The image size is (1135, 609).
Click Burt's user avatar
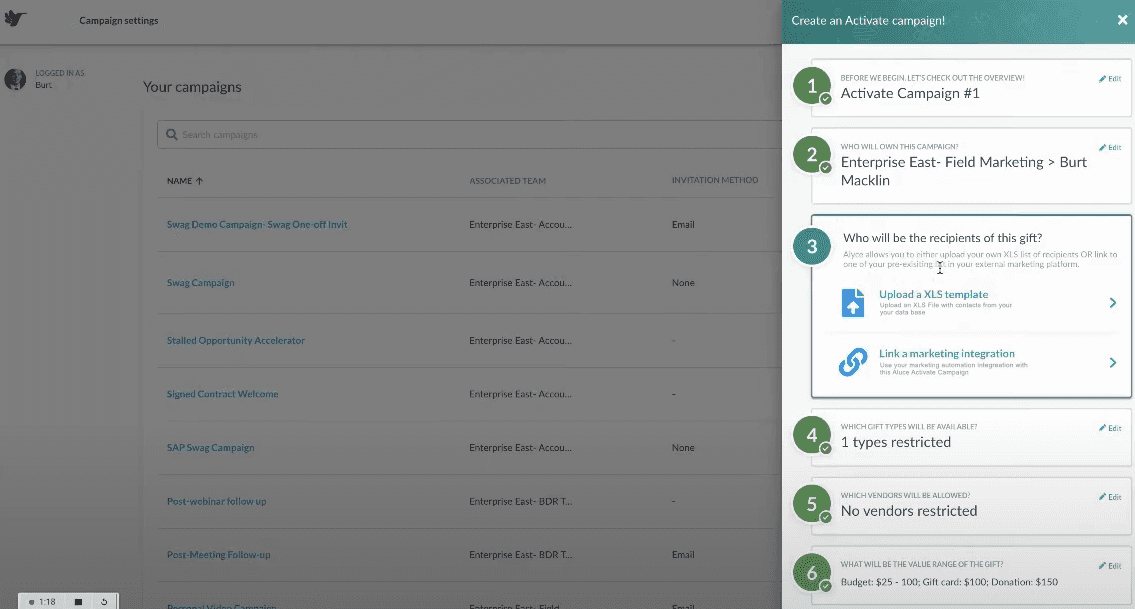[x=15, y=78]
